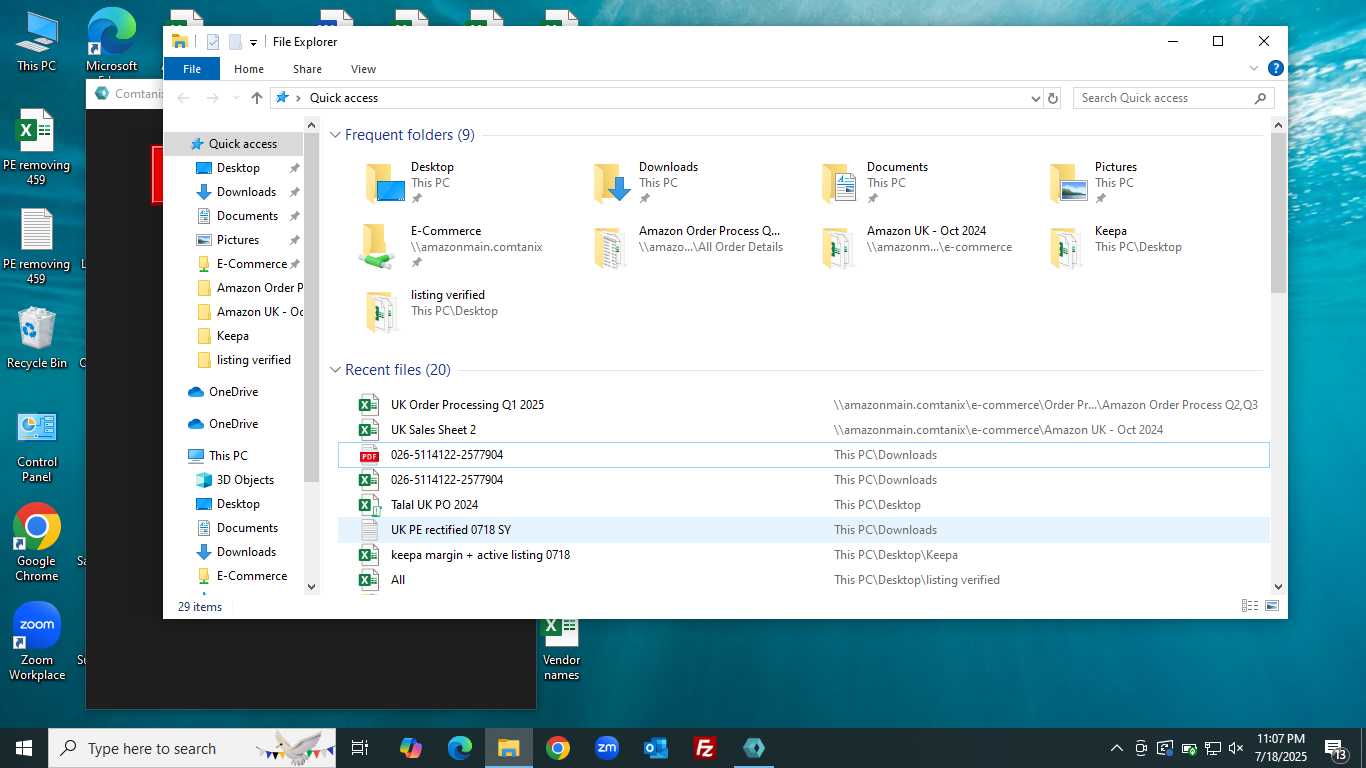Image resolution: width=1366 pixels, height=768 pixels.
Task: Click the address bar Quick access path
Action: [x=344, y=98]
